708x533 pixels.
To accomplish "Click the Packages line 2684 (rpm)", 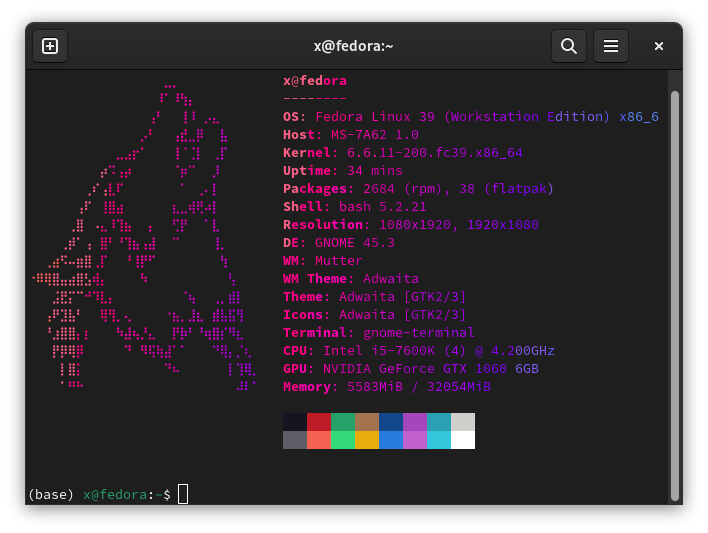I will 418,188.
